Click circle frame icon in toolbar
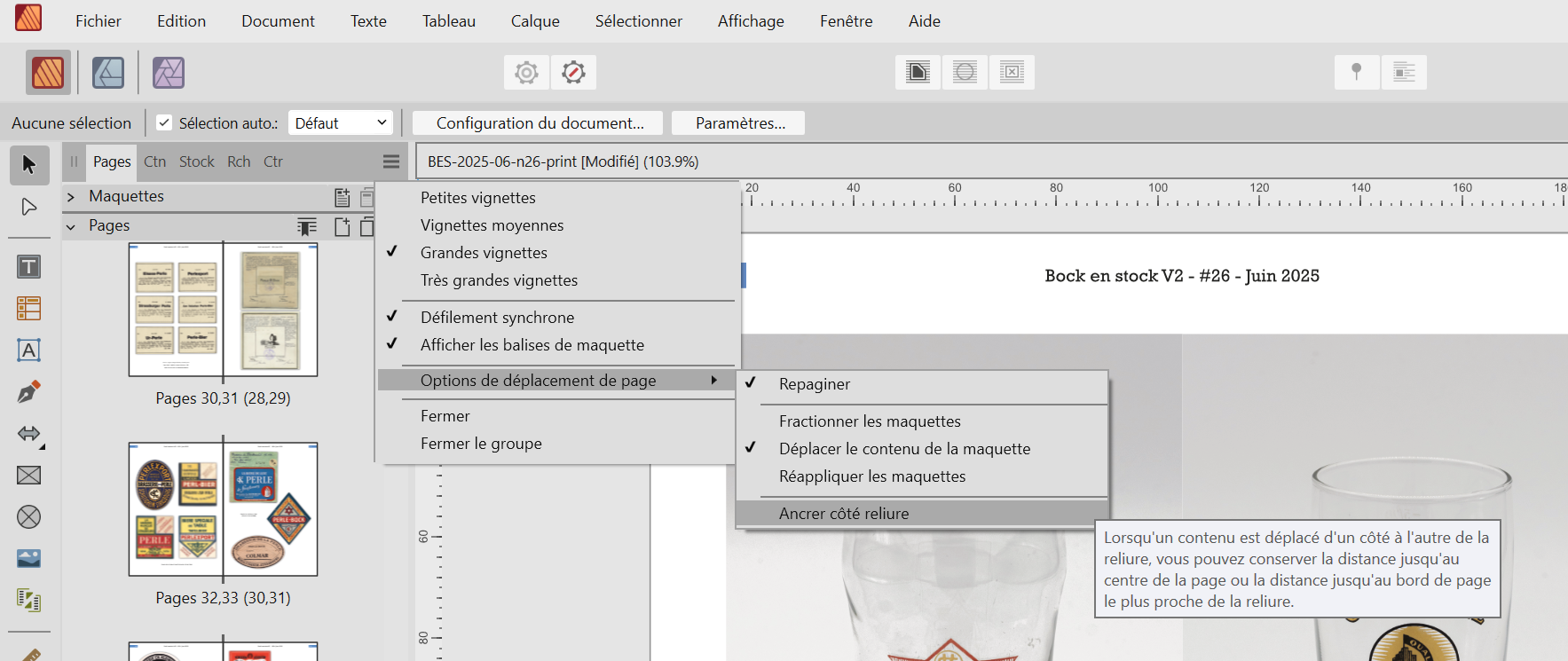The image size is (1568, 661). click(x=965, y=72)
